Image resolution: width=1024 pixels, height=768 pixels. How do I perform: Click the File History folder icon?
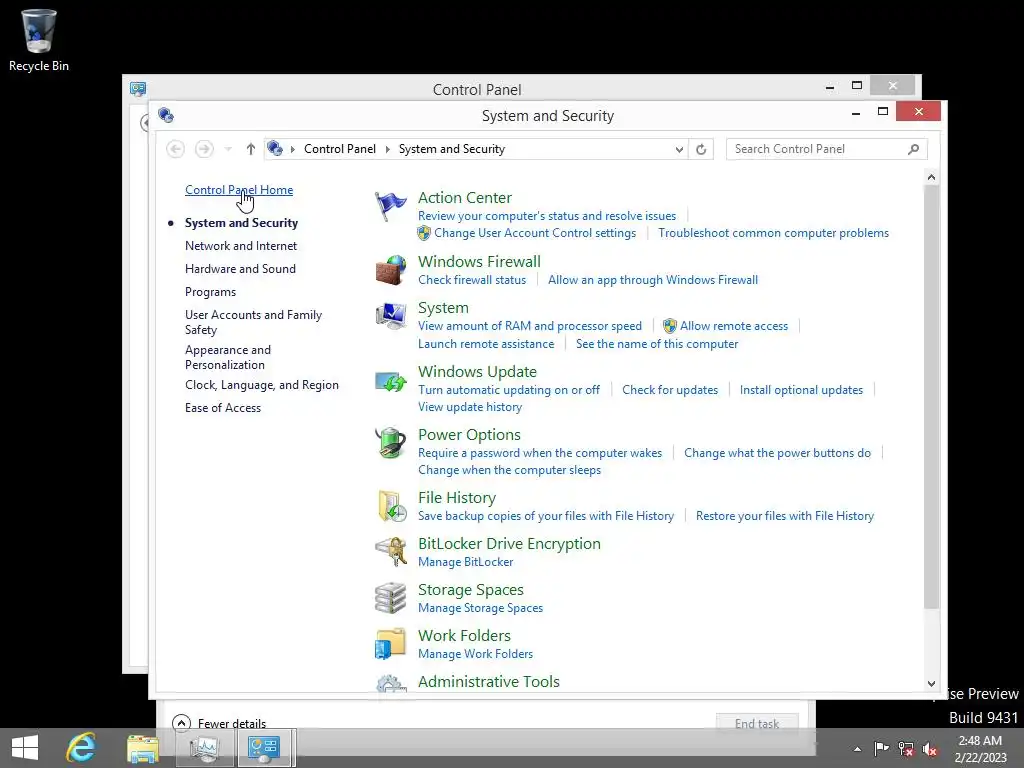[x=392, y=507]
